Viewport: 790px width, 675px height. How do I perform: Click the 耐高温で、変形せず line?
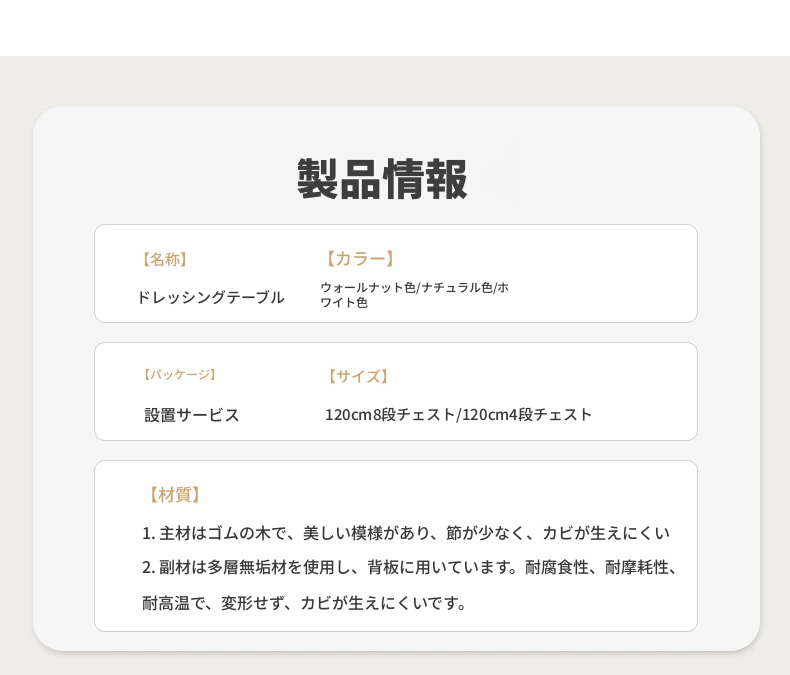click(x=304, y=603)
